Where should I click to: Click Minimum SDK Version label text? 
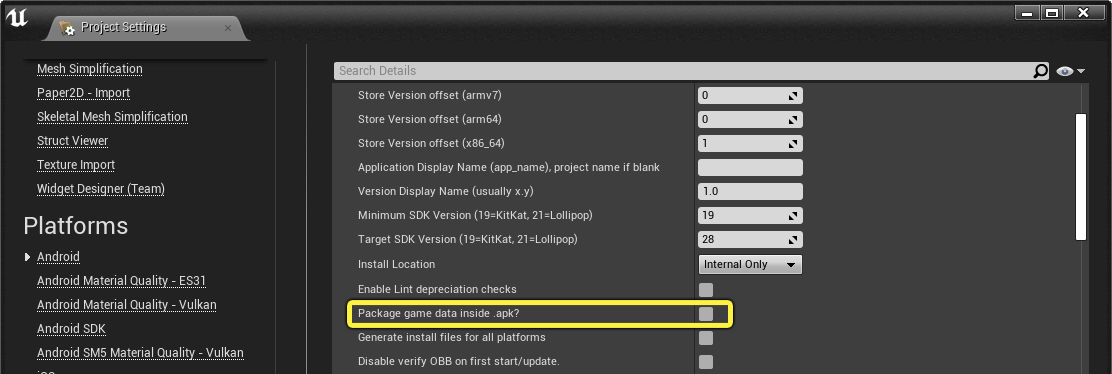pos(475,215)
